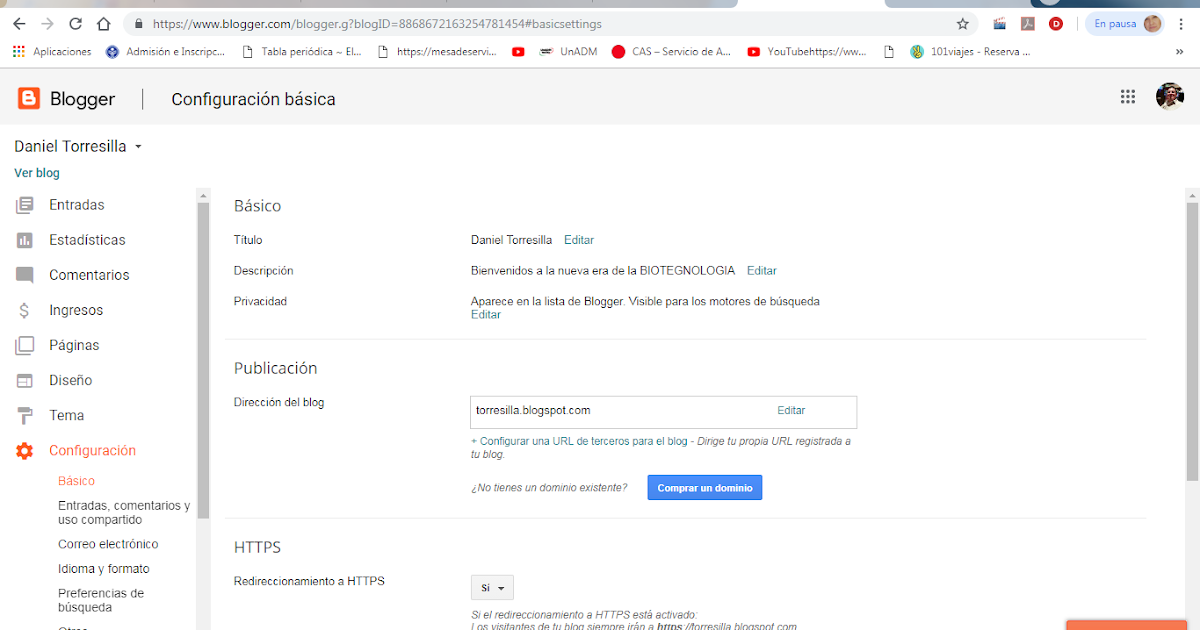Click the Diseño layout icon
Screen dimensions: 1200x630
[x=25, y=380]
